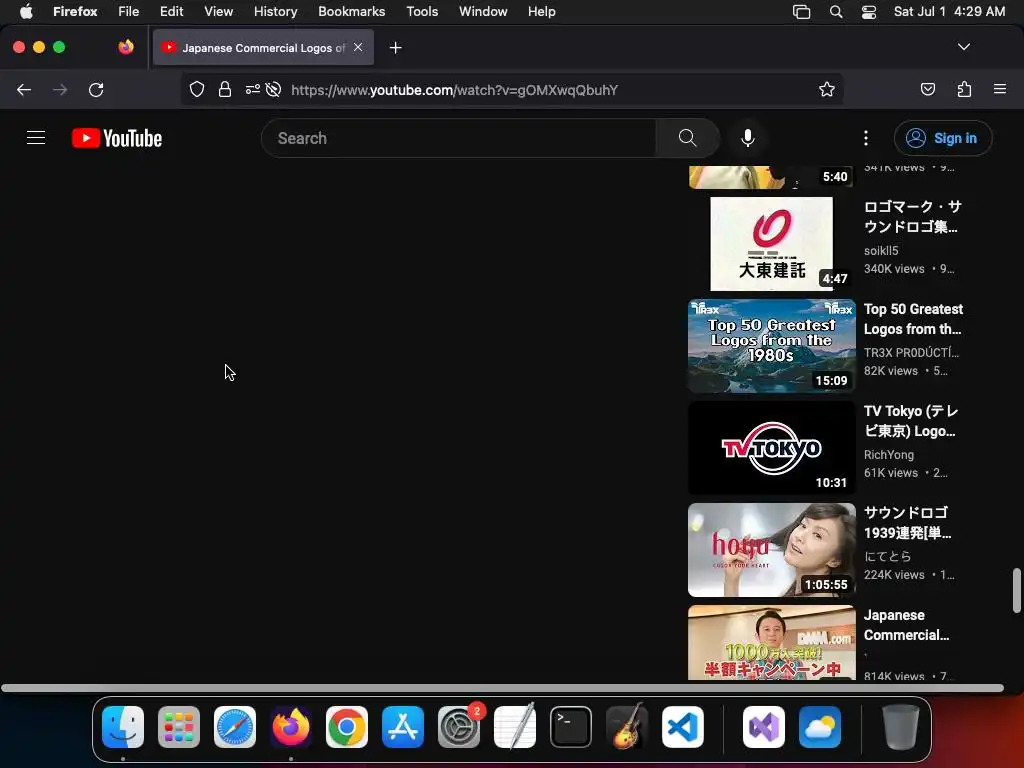Open the TV Tokyo logo video thumbnail
1024x768 pixels.
(771, 447)
